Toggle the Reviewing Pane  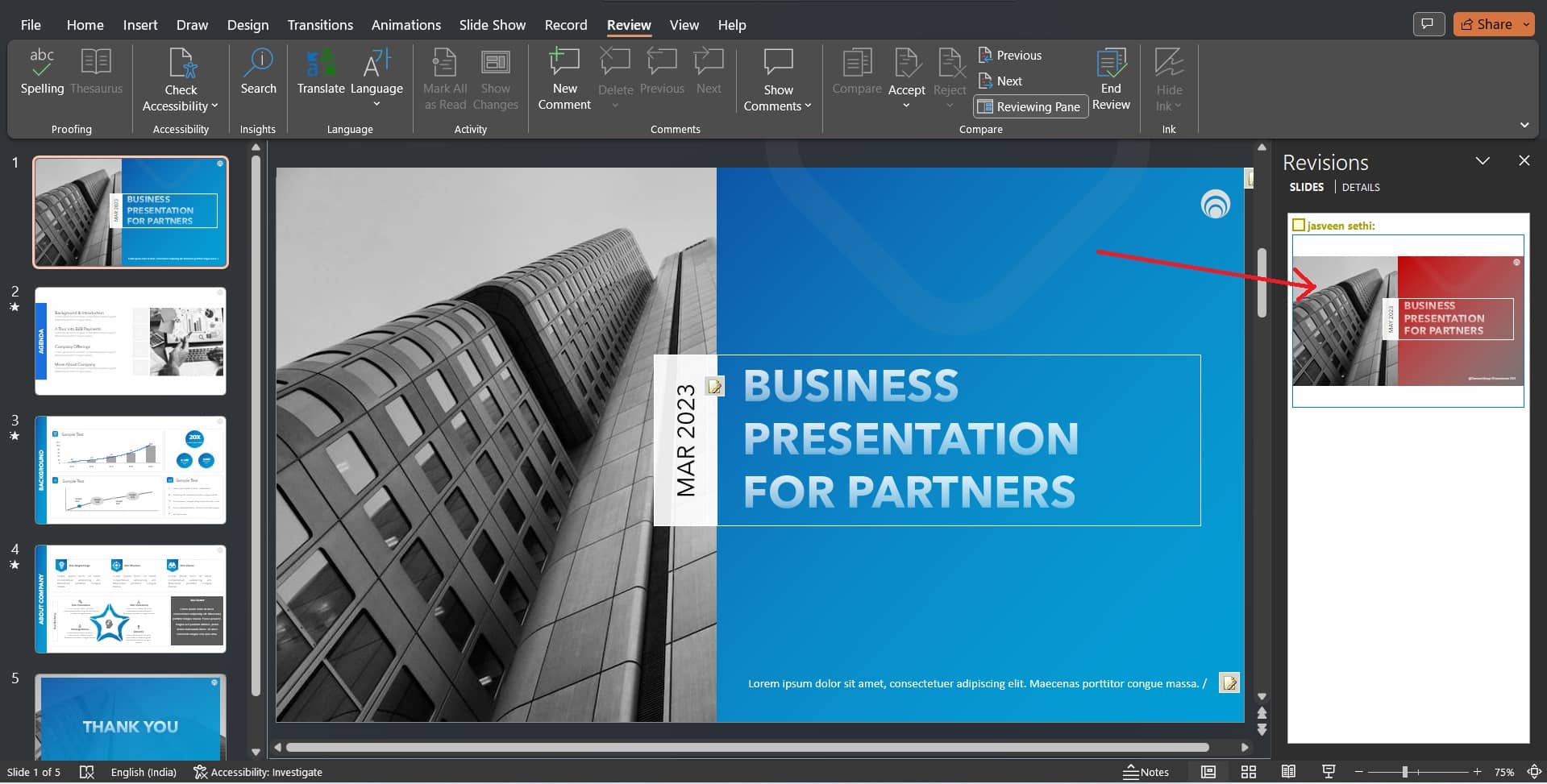tap(1029, 106)
